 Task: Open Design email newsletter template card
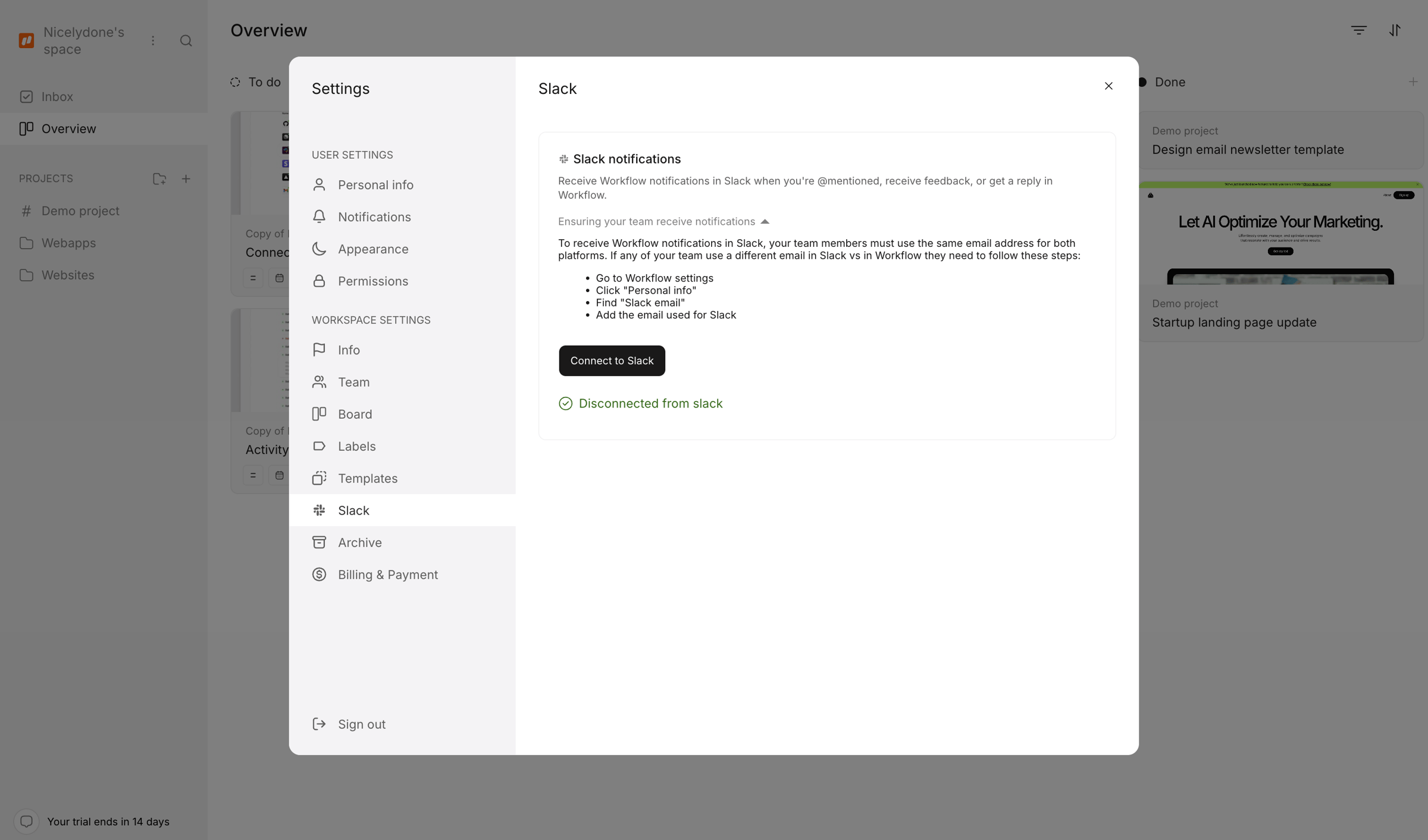coord(1280,141)
